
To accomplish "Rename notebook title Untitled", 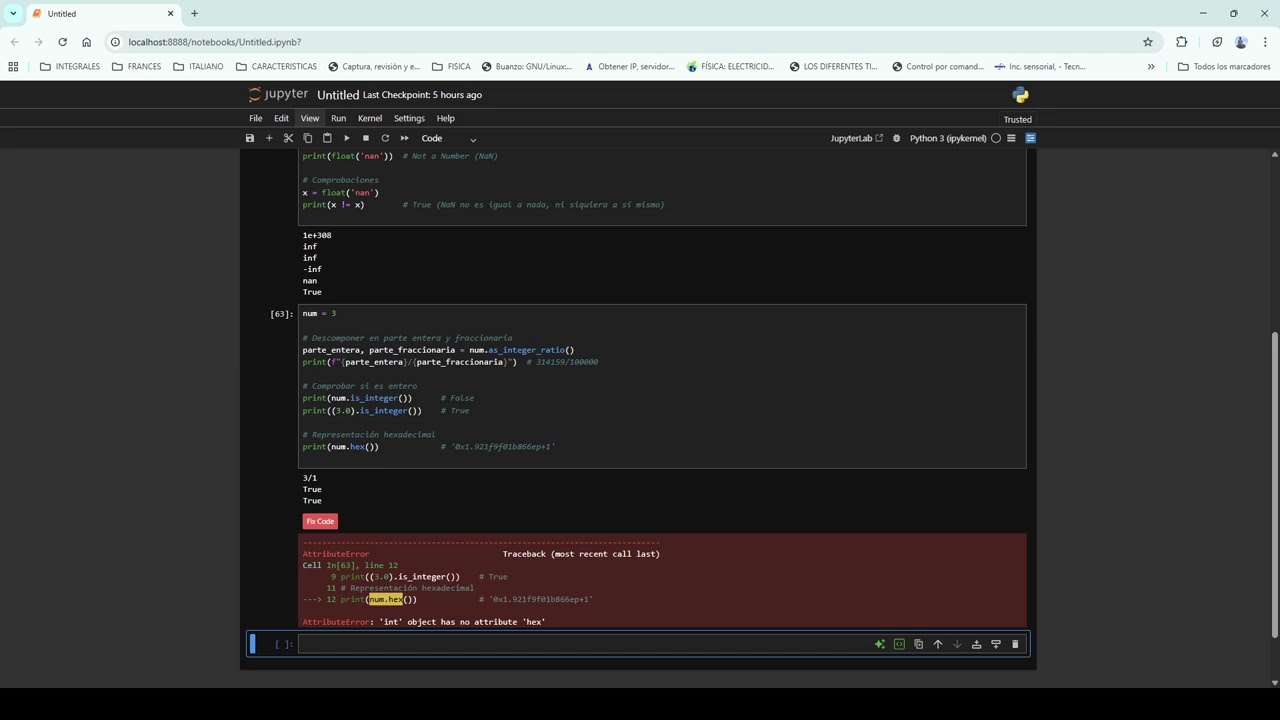I will (338, 95).
